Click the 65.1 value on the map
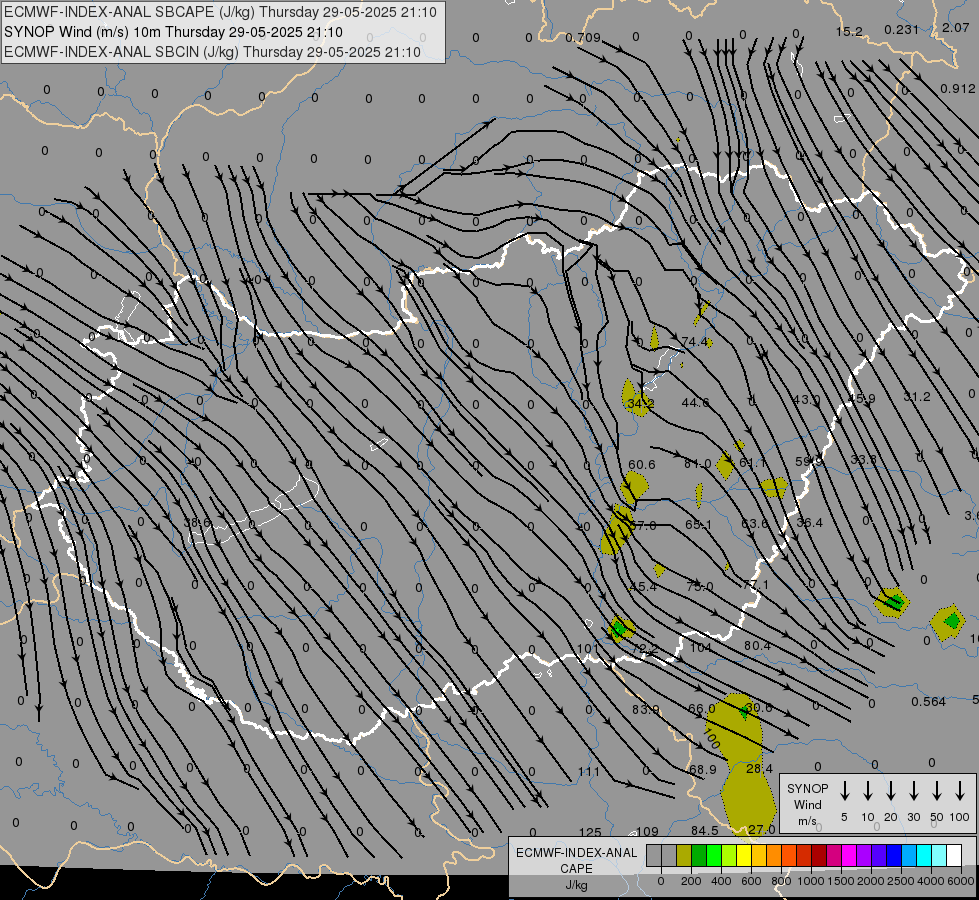 pos(698,525)
